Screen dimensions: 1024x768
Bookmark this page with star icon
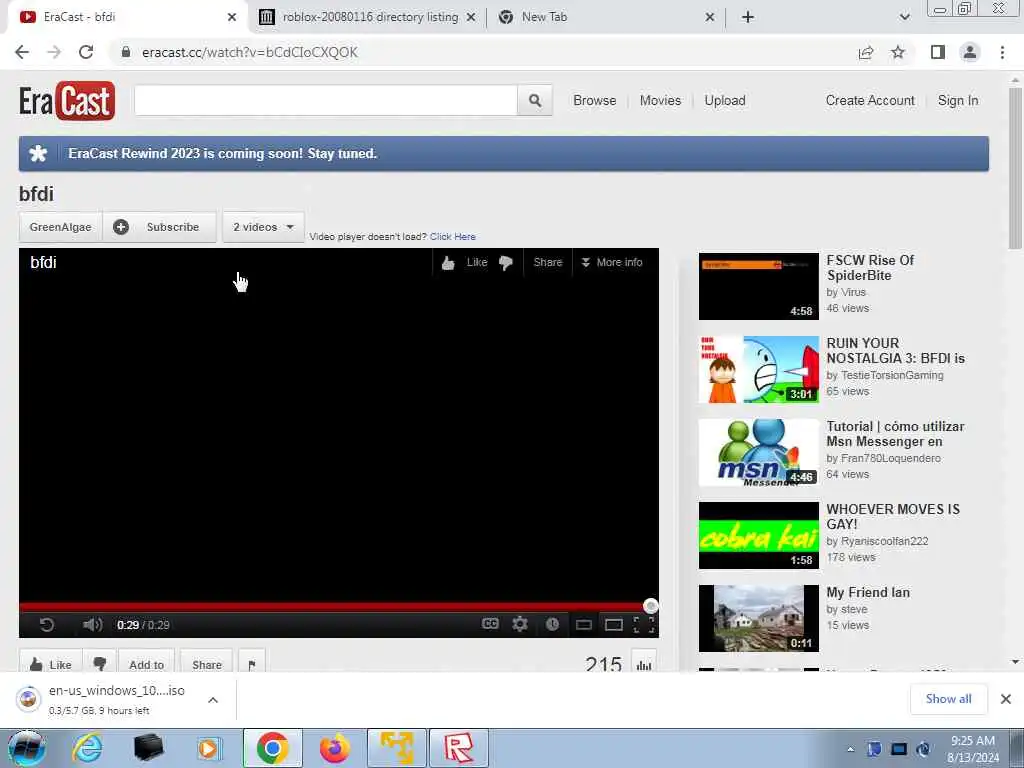pos(899,52)
